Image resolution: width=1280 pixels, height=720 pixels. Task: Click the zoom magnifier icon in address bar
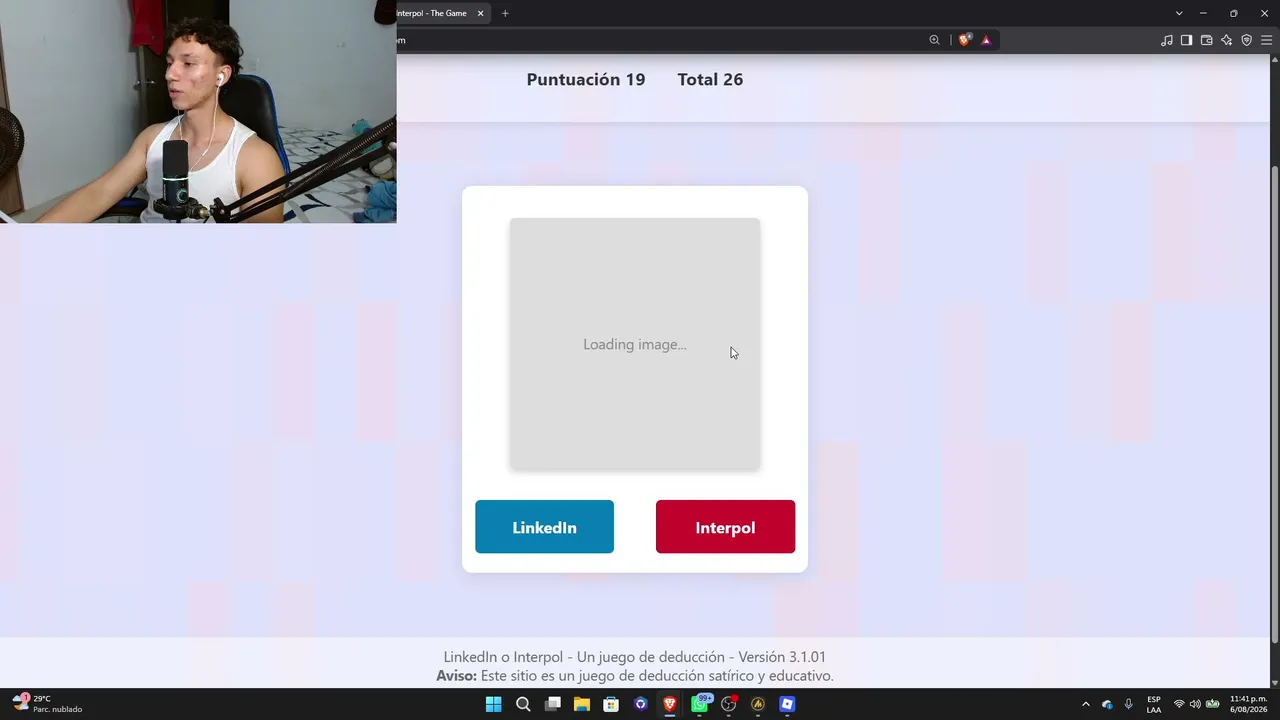(934, 40)
